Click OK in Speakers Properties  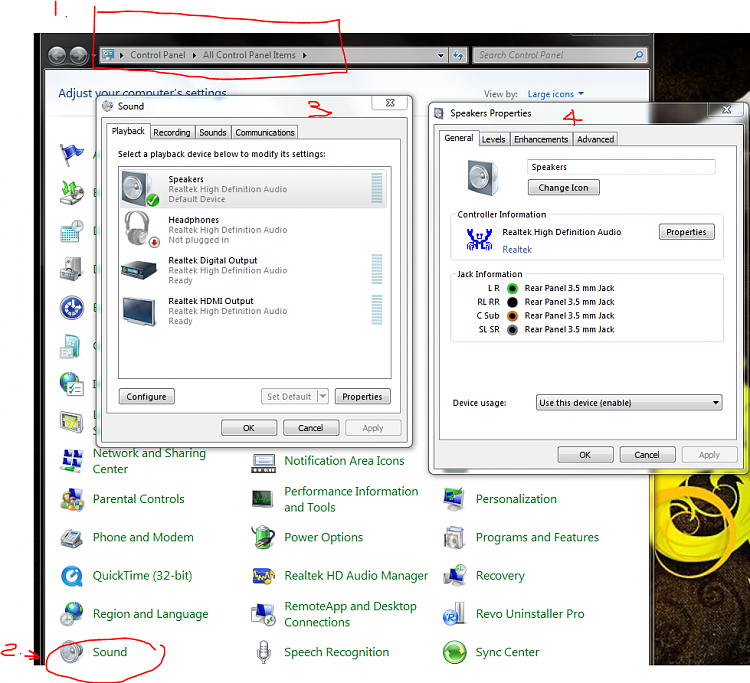click(585, 455)
